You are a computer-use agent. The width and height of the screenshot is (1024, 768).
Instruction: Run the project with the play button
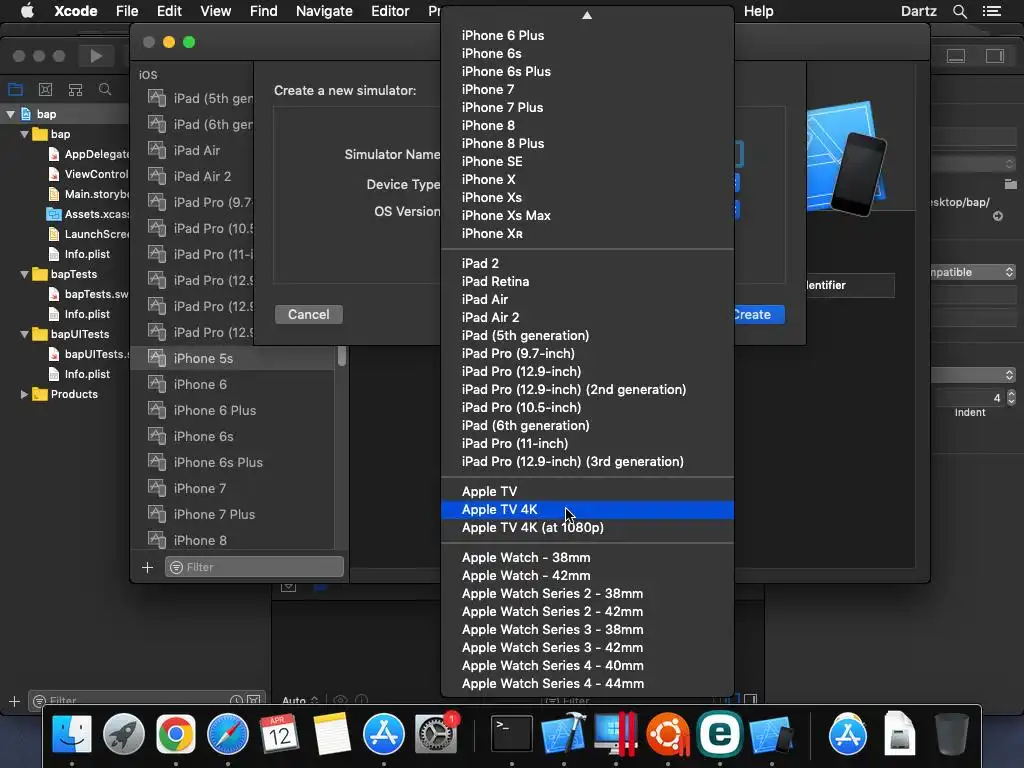point(96,56)
